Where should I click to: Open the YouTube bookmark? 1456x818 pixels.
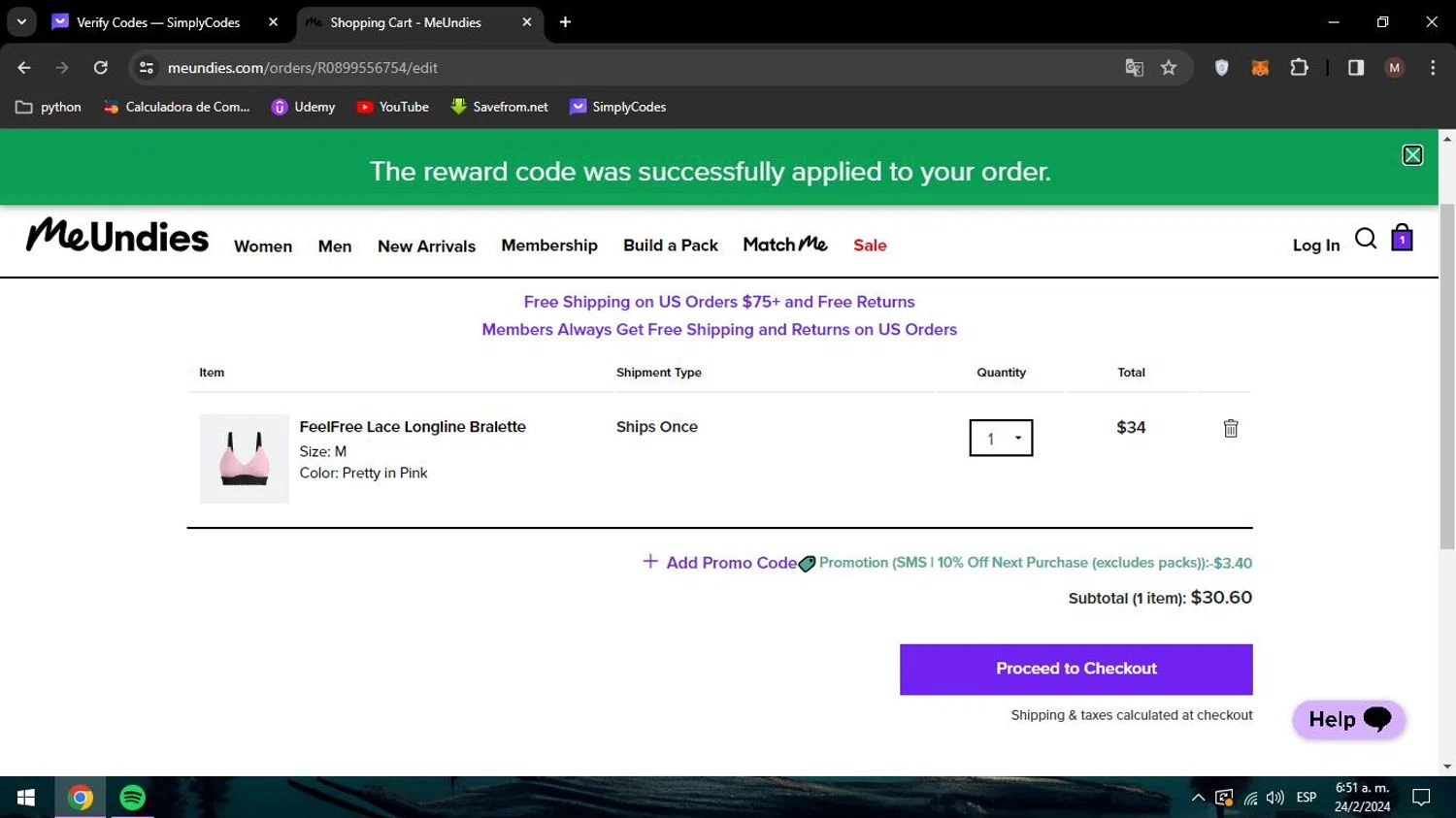pos(393,107)
